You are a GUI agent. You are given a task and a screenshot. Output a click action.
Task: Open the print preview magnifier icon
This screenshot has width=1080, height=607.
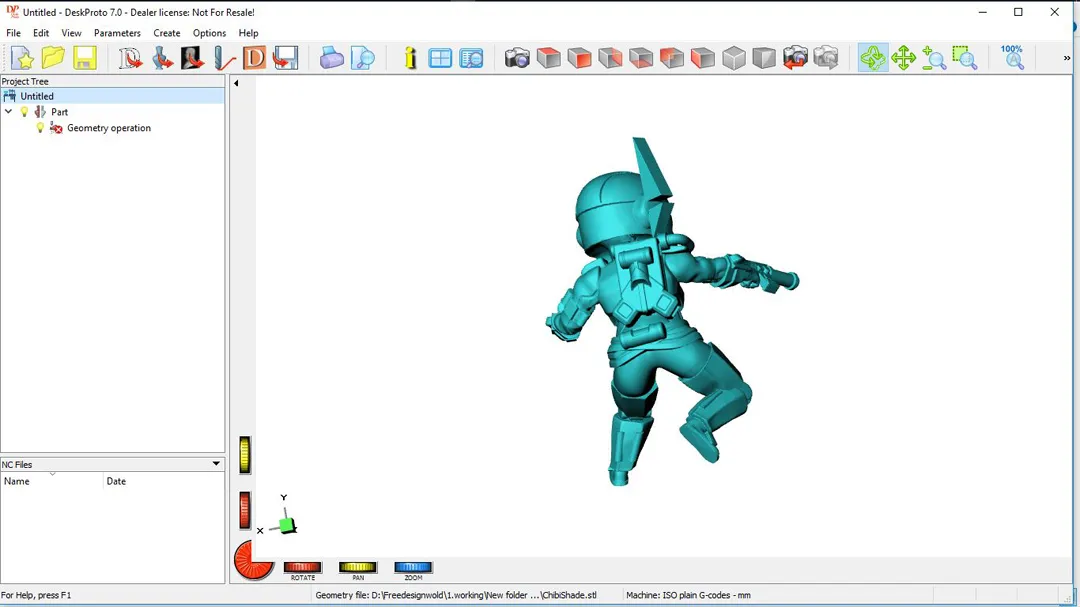(363, 58)
